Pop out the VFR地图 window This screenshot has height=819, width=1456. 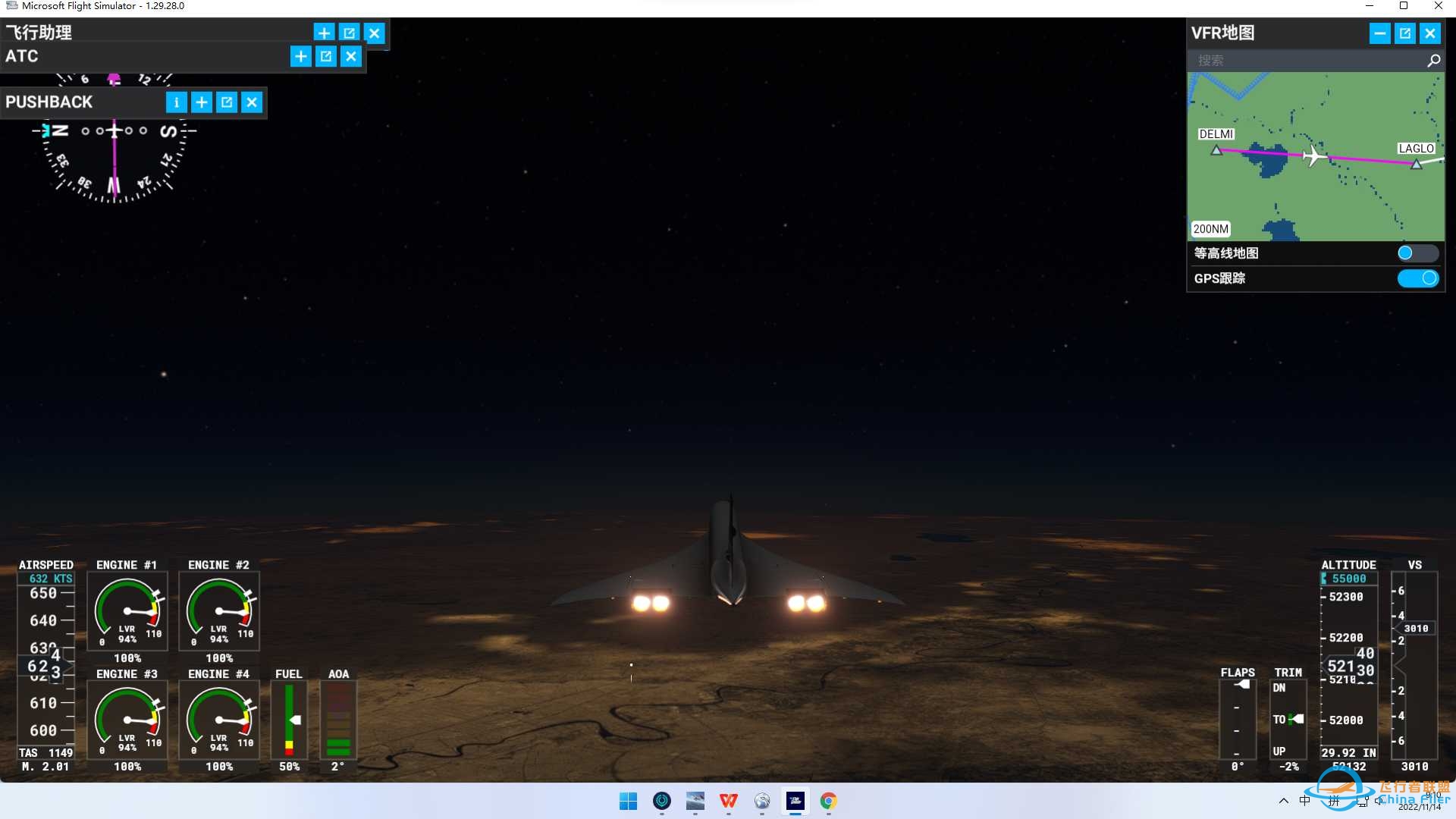click(1404, 33)
